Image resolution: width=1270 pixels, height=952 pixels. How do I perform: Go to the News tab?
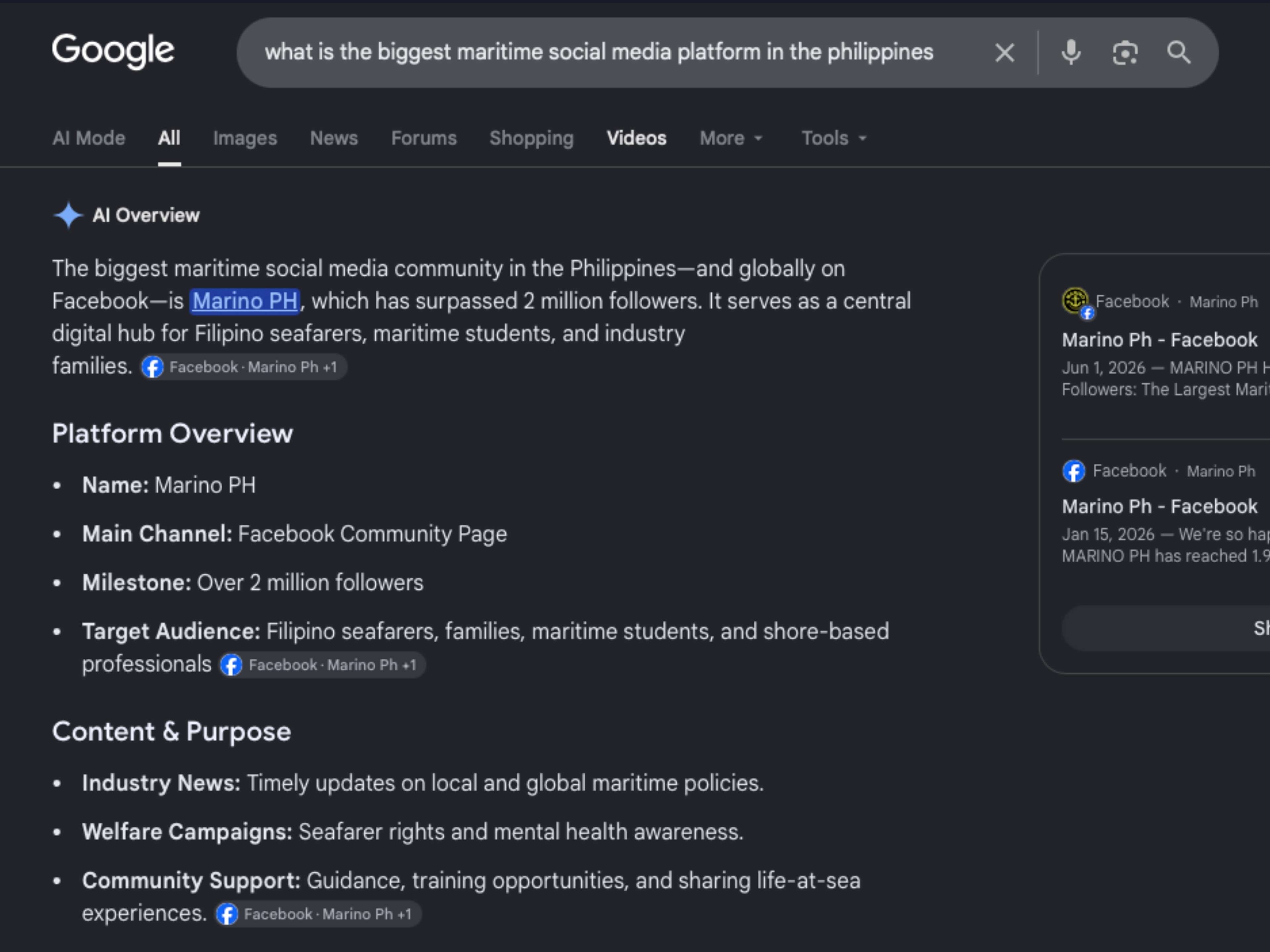point(334,138)
